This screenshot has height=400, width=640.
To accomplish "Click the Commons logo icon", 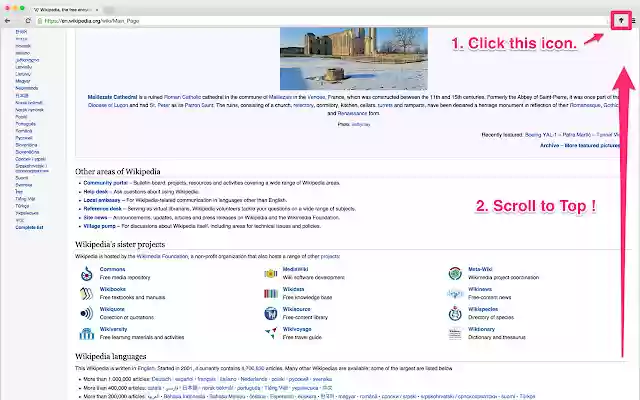I will [x=87, y=273].
